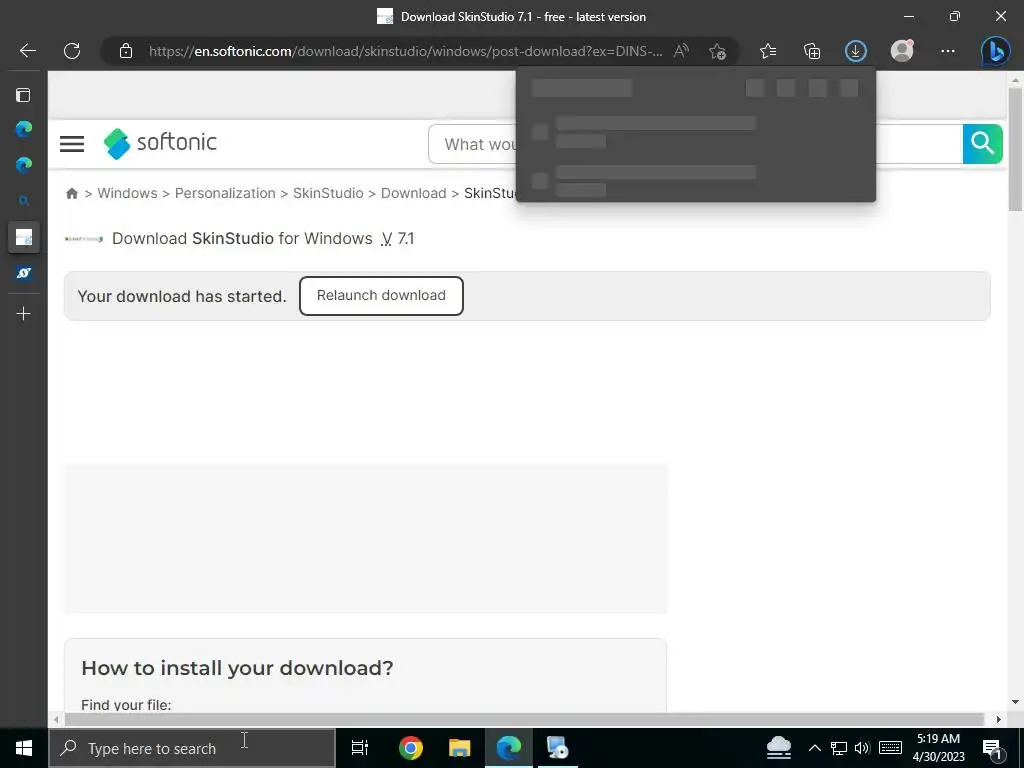Viewport: 1024px width, 768px height.
Task: Open File Explorer from the taskbar
Action: point(460,748)
